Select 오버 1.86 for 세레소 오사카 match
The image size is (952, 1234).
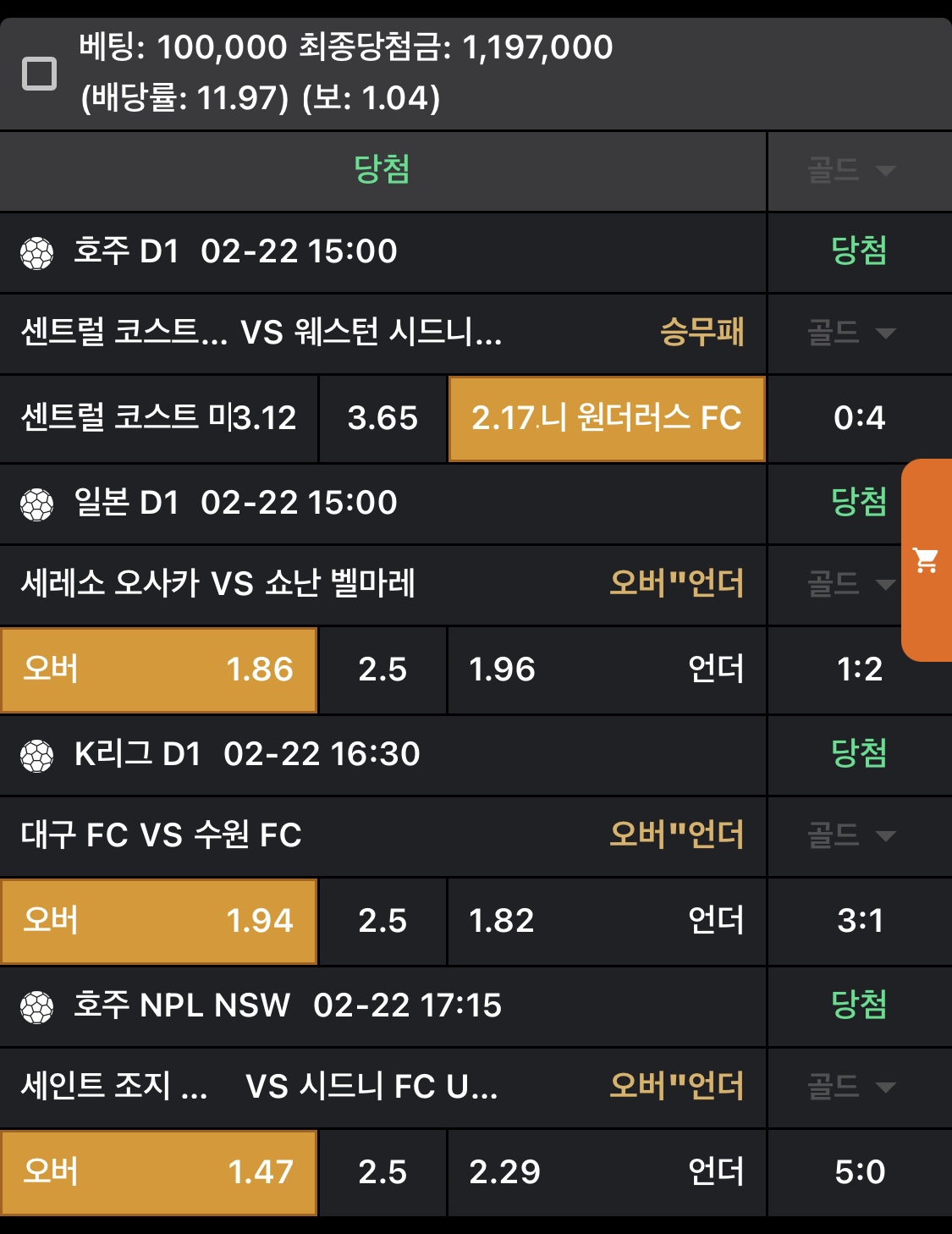159,669
